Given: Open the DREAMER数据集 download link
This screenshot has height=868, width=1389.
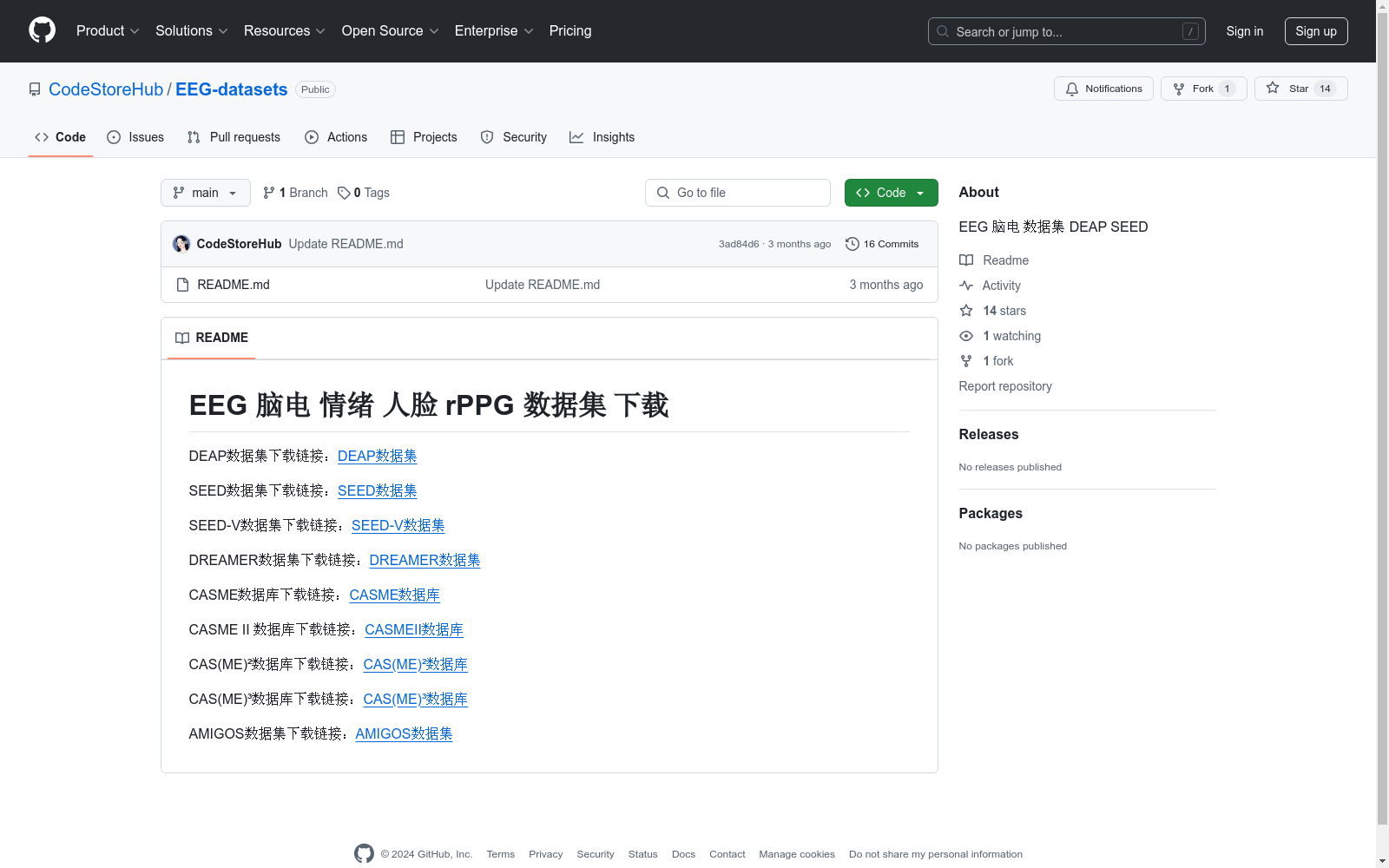Looking at the screenshot, I should pyautogui.click(x=425, y=560).
